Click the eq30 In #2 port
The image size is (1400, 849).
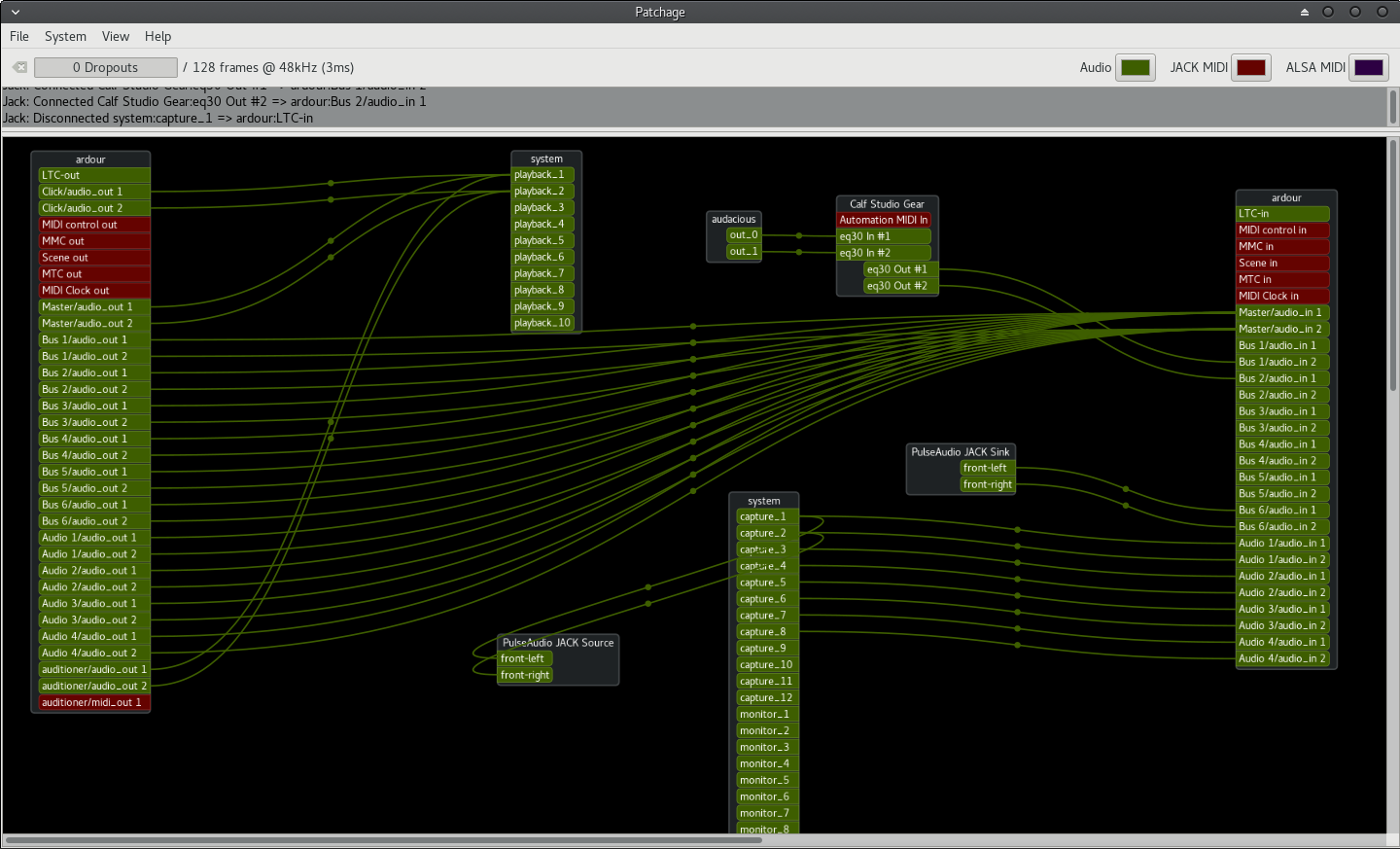884,253
